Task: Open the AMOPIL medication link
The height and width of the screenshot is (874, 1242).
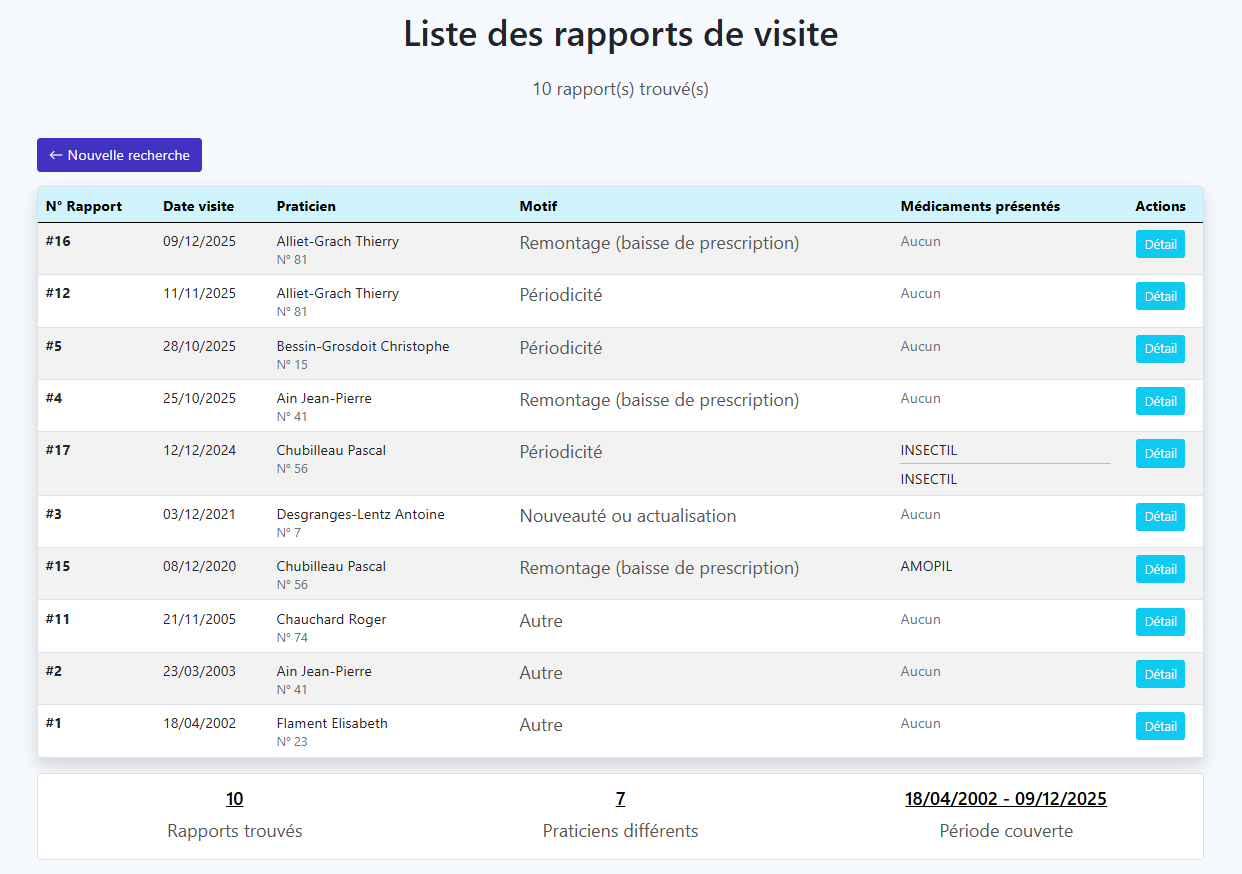Action: pos(925,566)
